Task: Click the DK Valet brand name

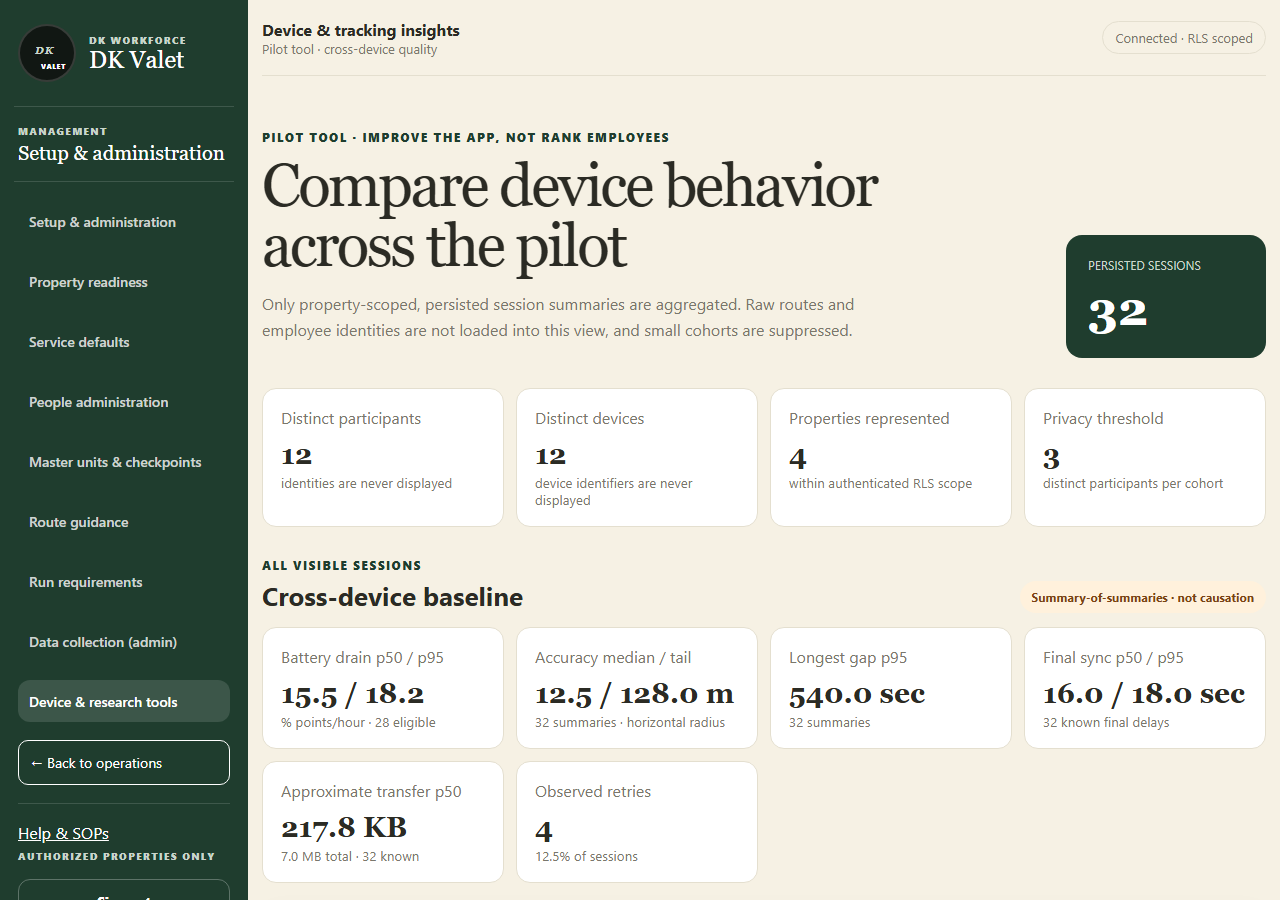Action: coord(137,60)
